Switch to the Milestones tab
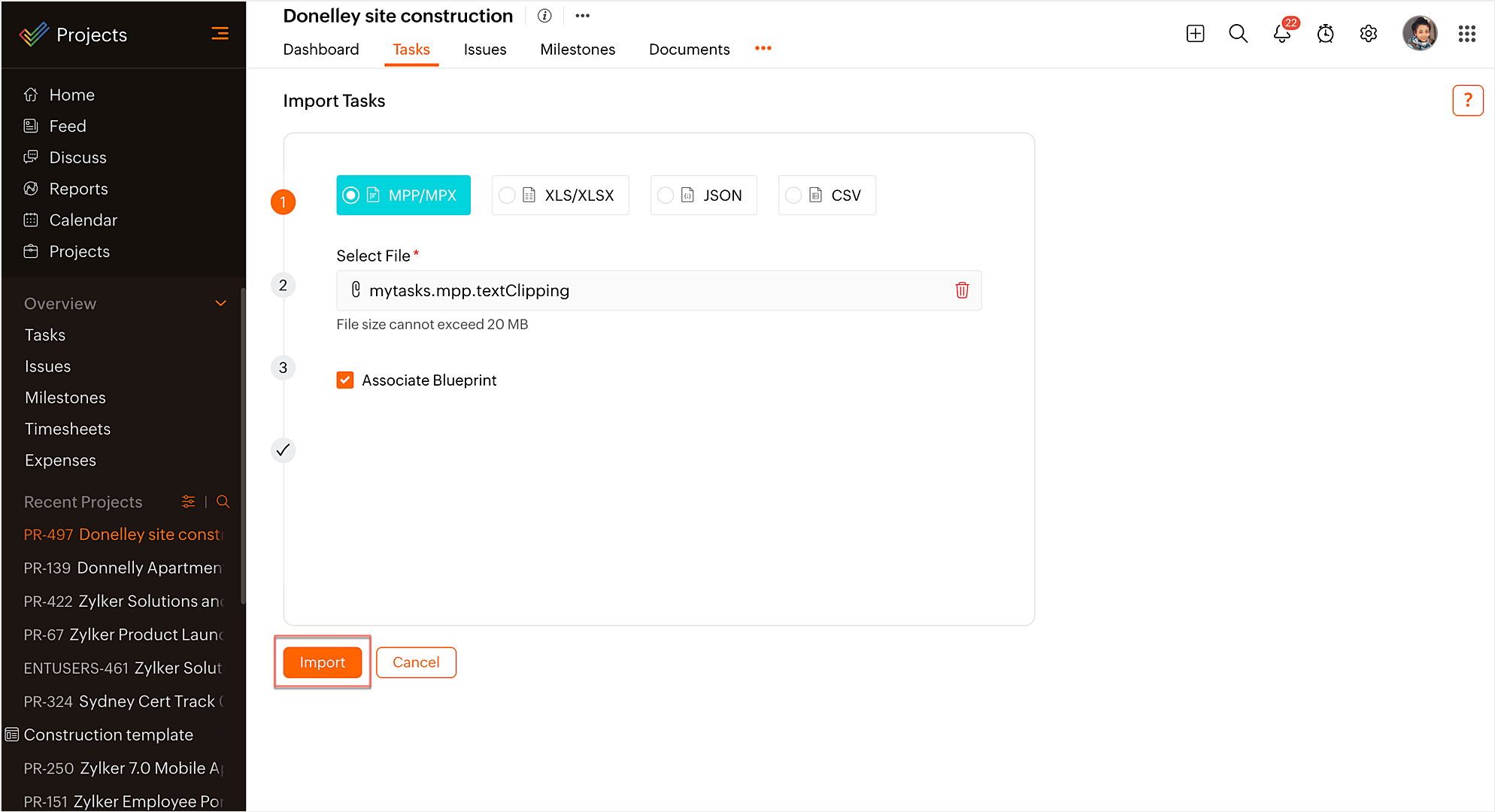Viewport: 1495px width, 812px height. pos(578,50)
